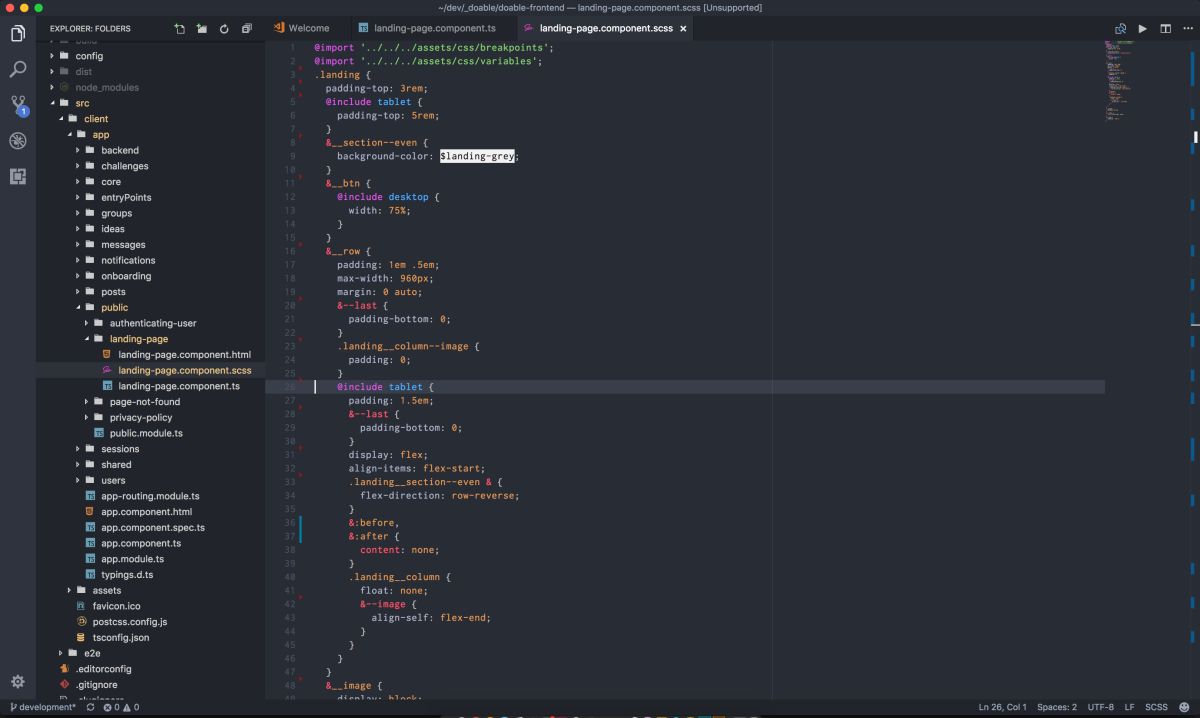
Task: Click Ln 26, Col 1 in status bar
Action: coord(1002,707)
